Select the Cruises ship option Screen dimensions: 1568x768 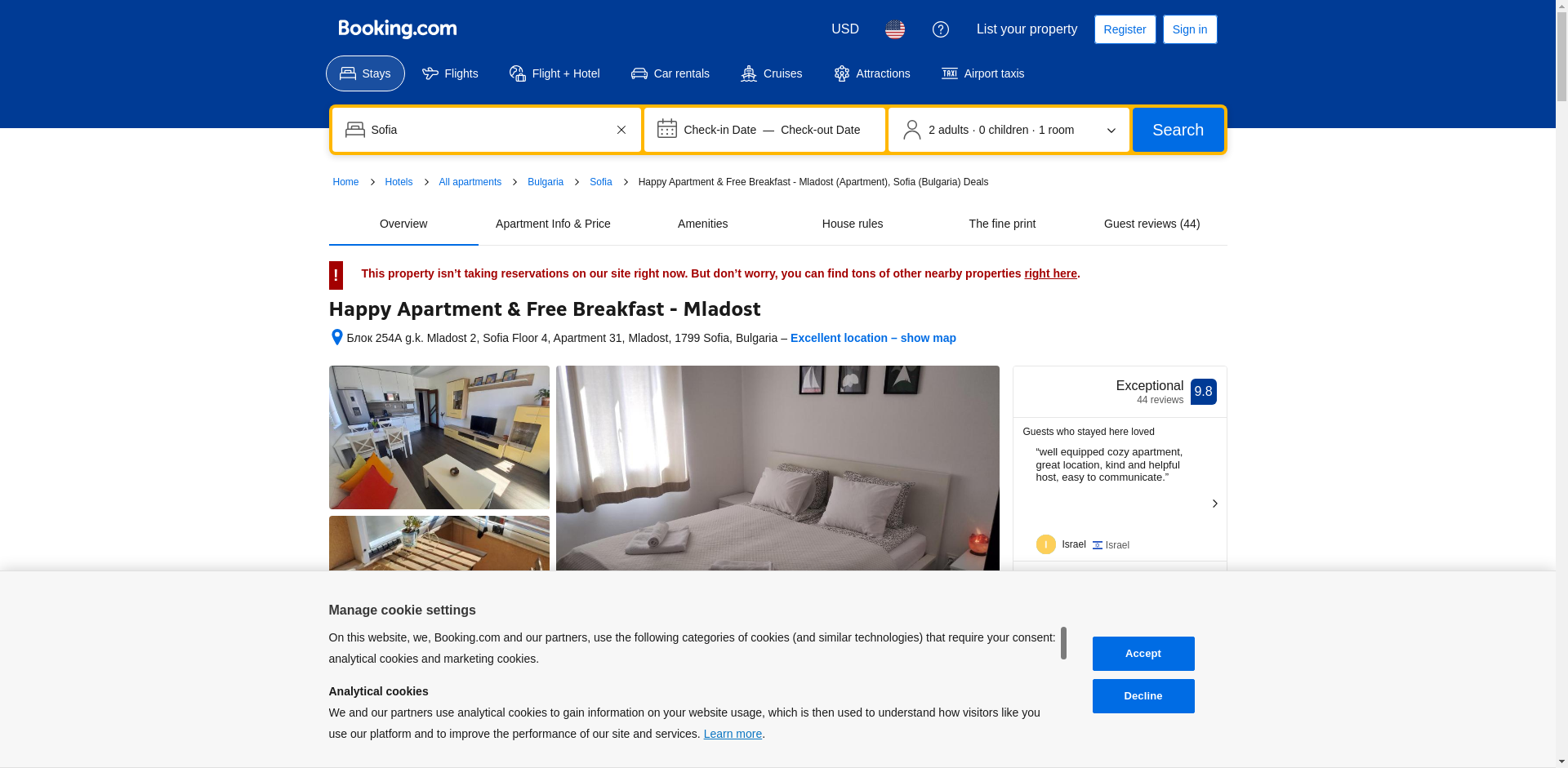point(772,73)
